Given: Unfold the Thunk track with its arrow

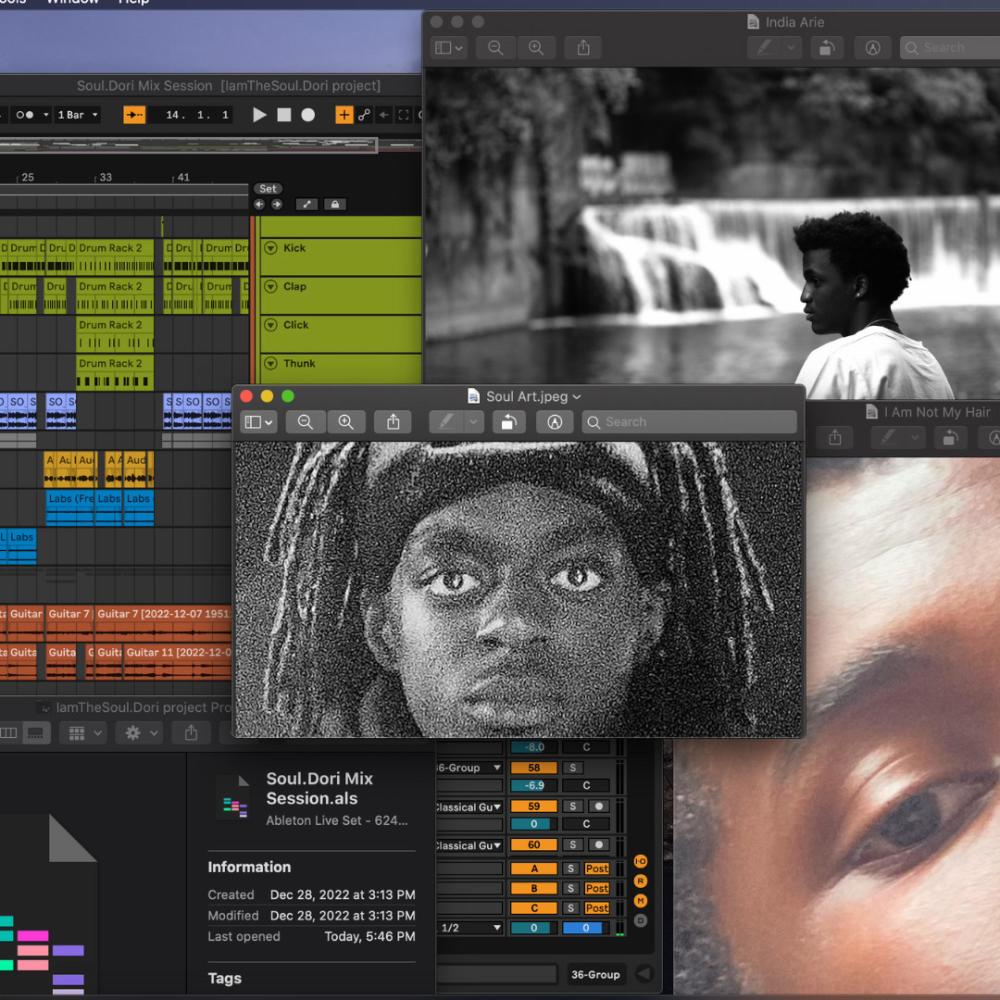Looking at the screenshot, I should tap(270, 363).
